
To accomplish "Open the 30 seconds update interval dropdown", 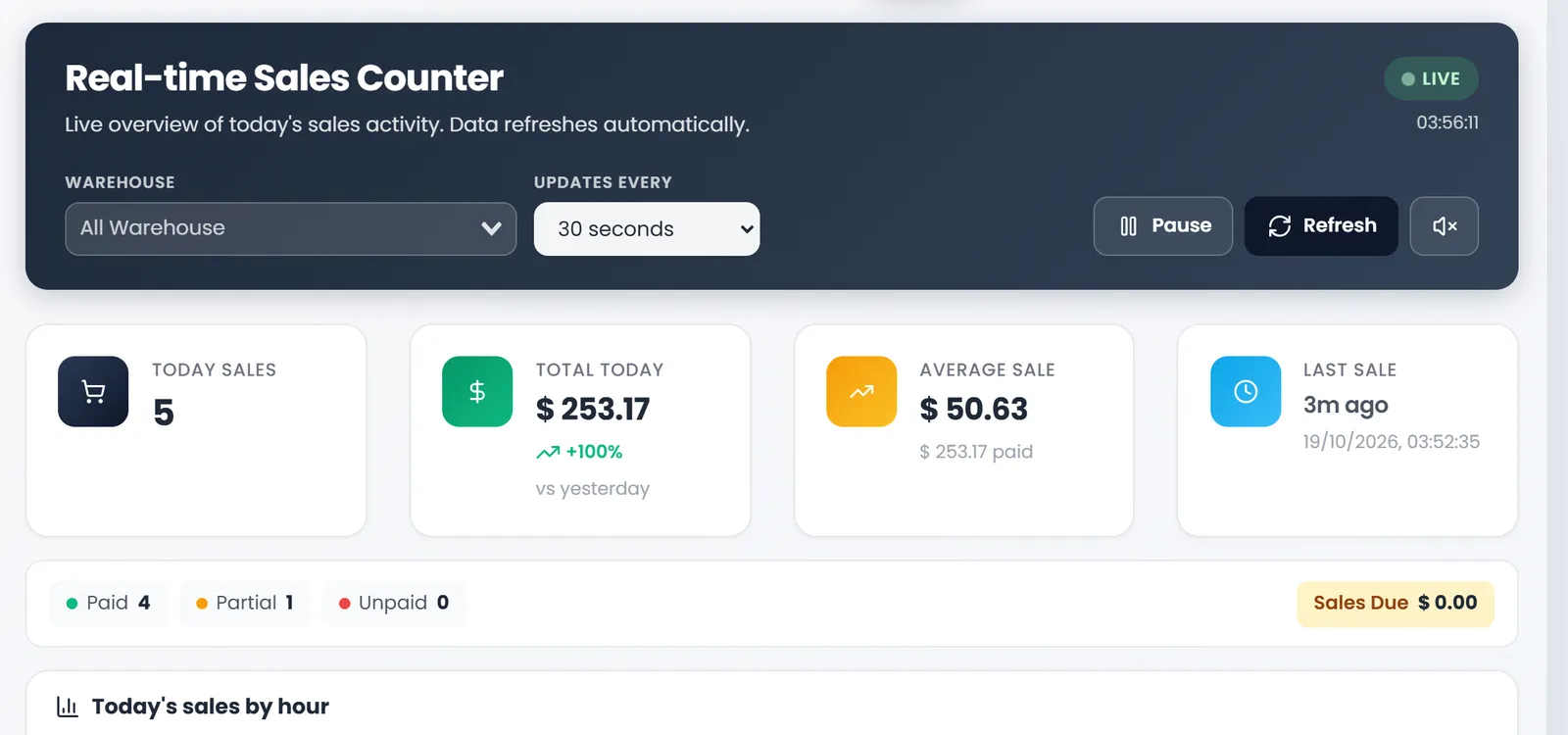I will (x=647, y=229).
